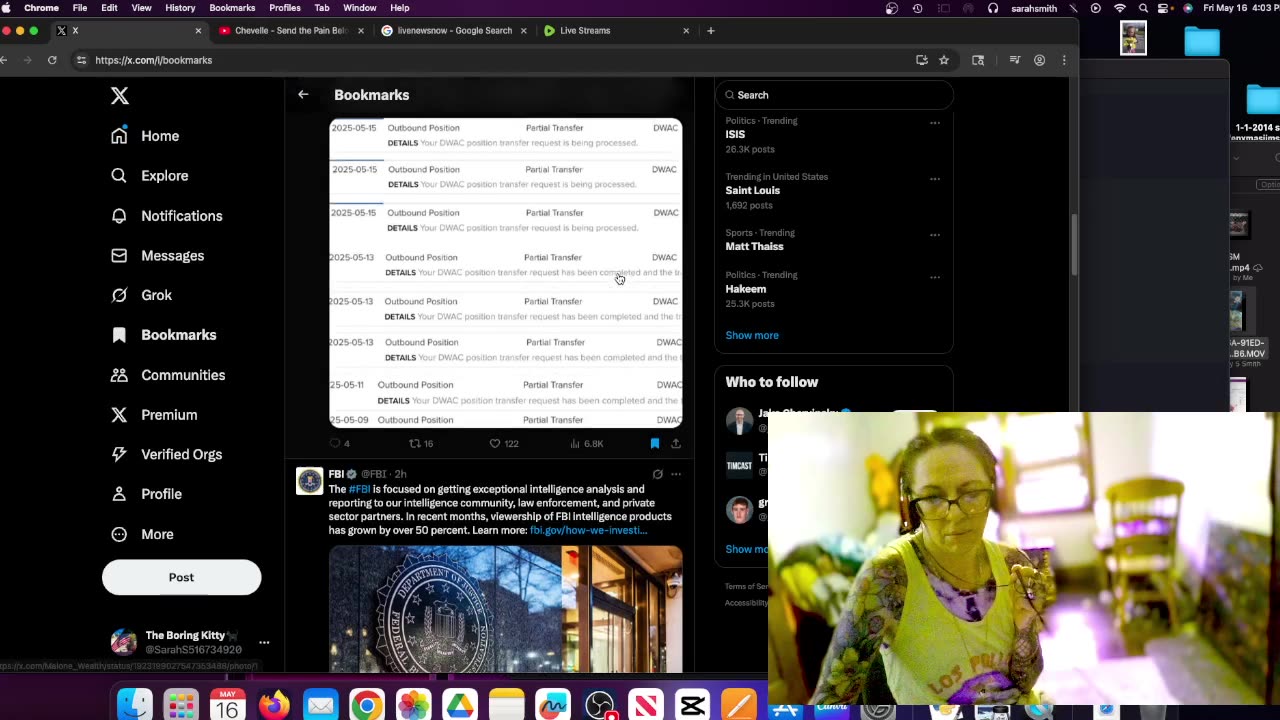1280x720 pixels.
Task: Open a new Chrome tab
Action: tap(710, 31)
